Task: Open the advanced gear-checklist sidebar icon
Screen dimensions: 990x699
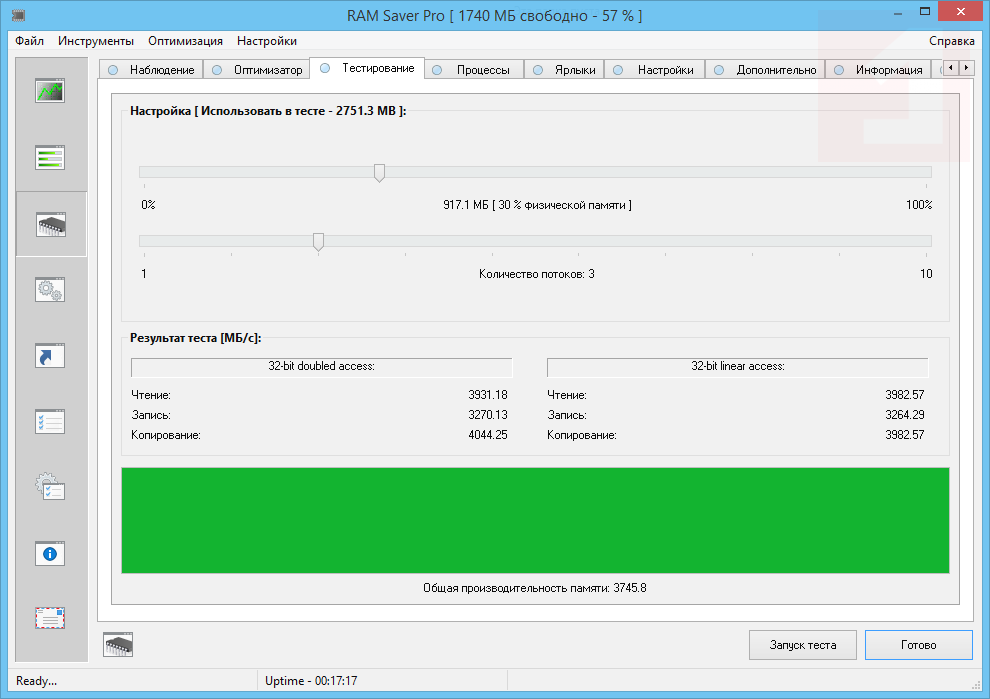Action: coord(50,487)
